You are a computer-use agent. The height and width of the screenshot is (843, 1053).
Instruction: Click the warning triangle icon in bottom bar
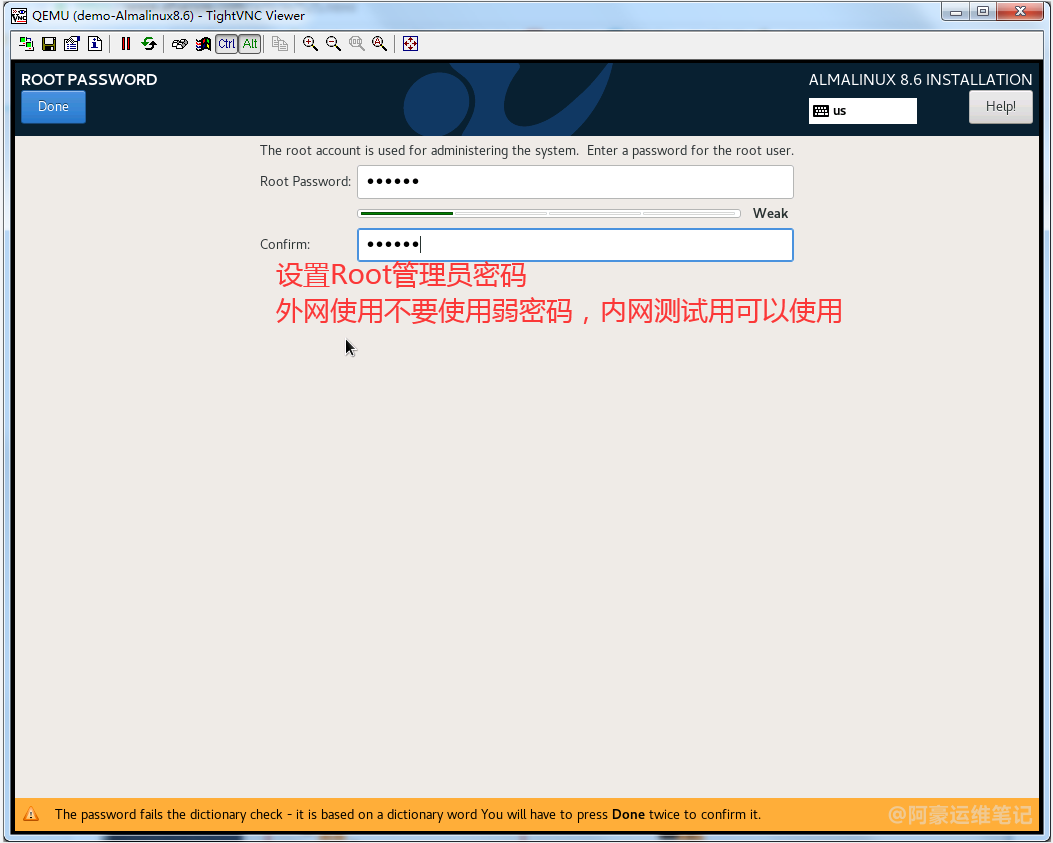(x=31, y=814)
